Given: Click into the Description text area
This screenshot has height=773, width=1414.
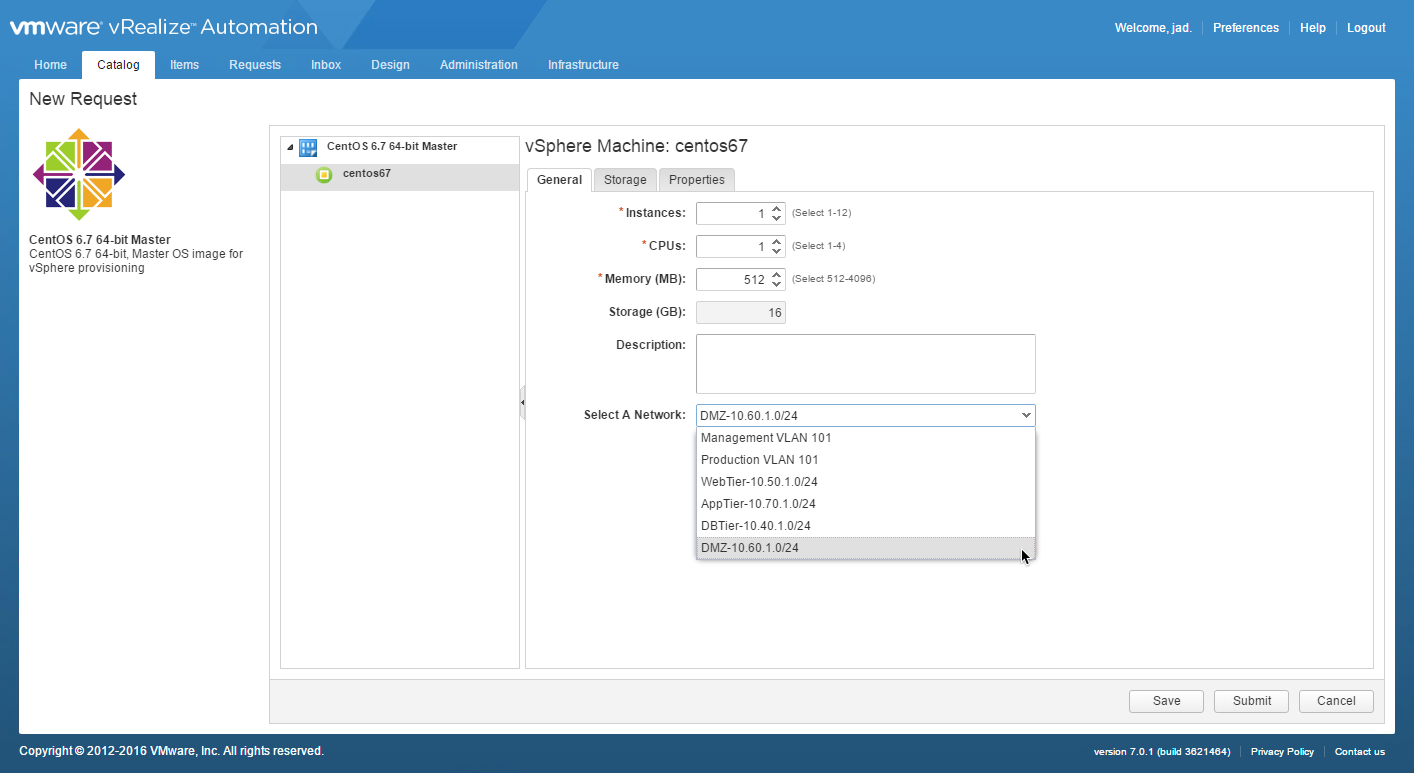Looking at the screenshot, I should [866, 364].
